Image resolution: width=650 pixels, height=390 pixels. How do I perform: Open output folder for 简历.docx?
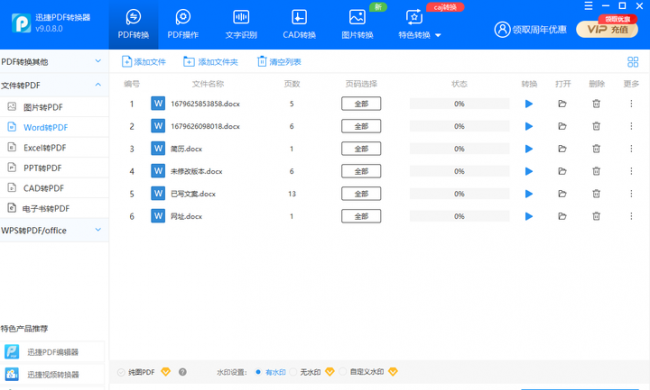point(562,149)
